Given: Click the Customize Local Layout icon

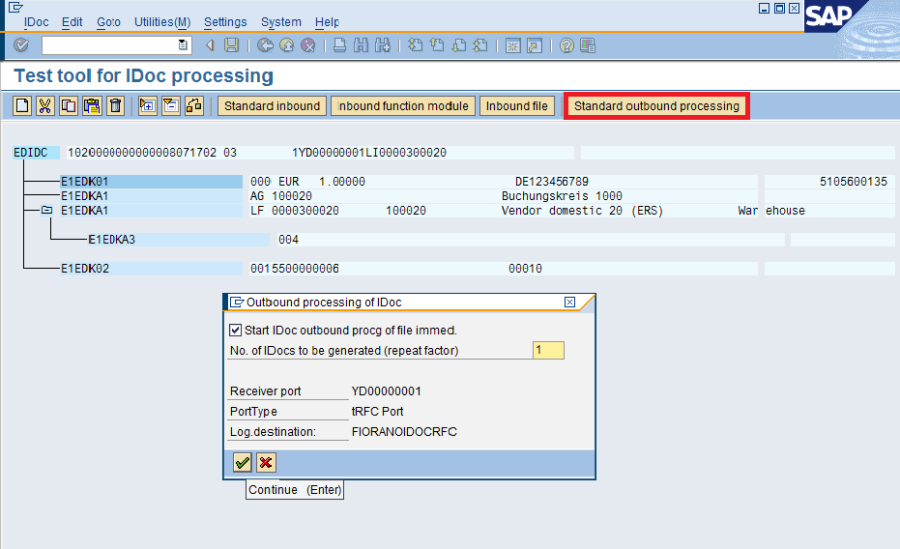Looking at the screenshot, I should click(588, 45).
